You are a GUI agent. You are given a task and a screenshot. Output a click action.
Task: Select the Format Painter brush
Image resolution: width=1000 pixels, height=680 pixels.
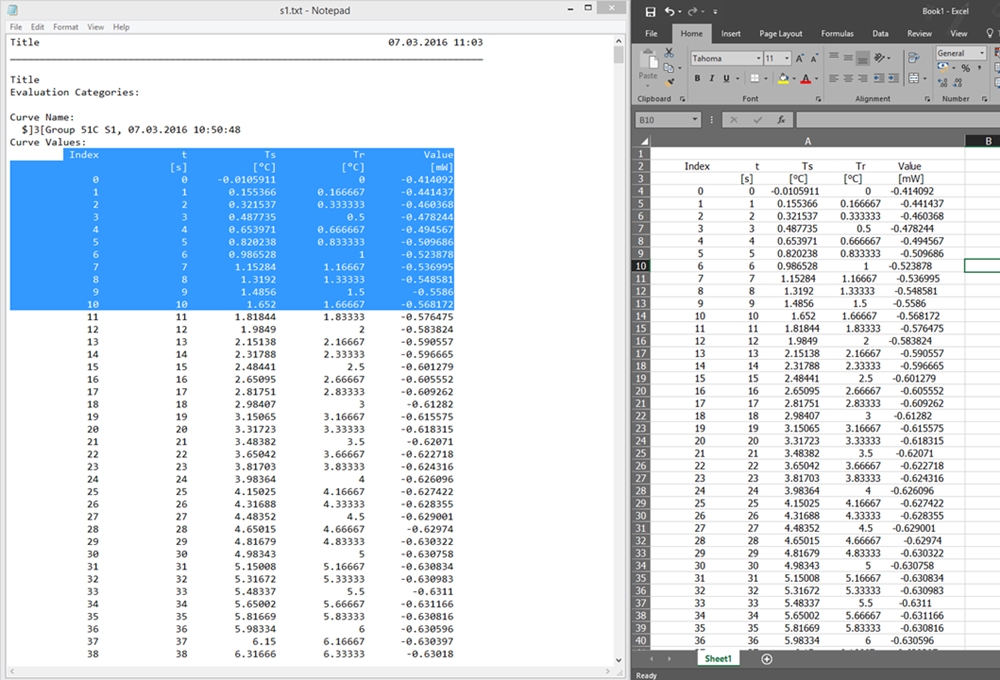coord(669,82)
